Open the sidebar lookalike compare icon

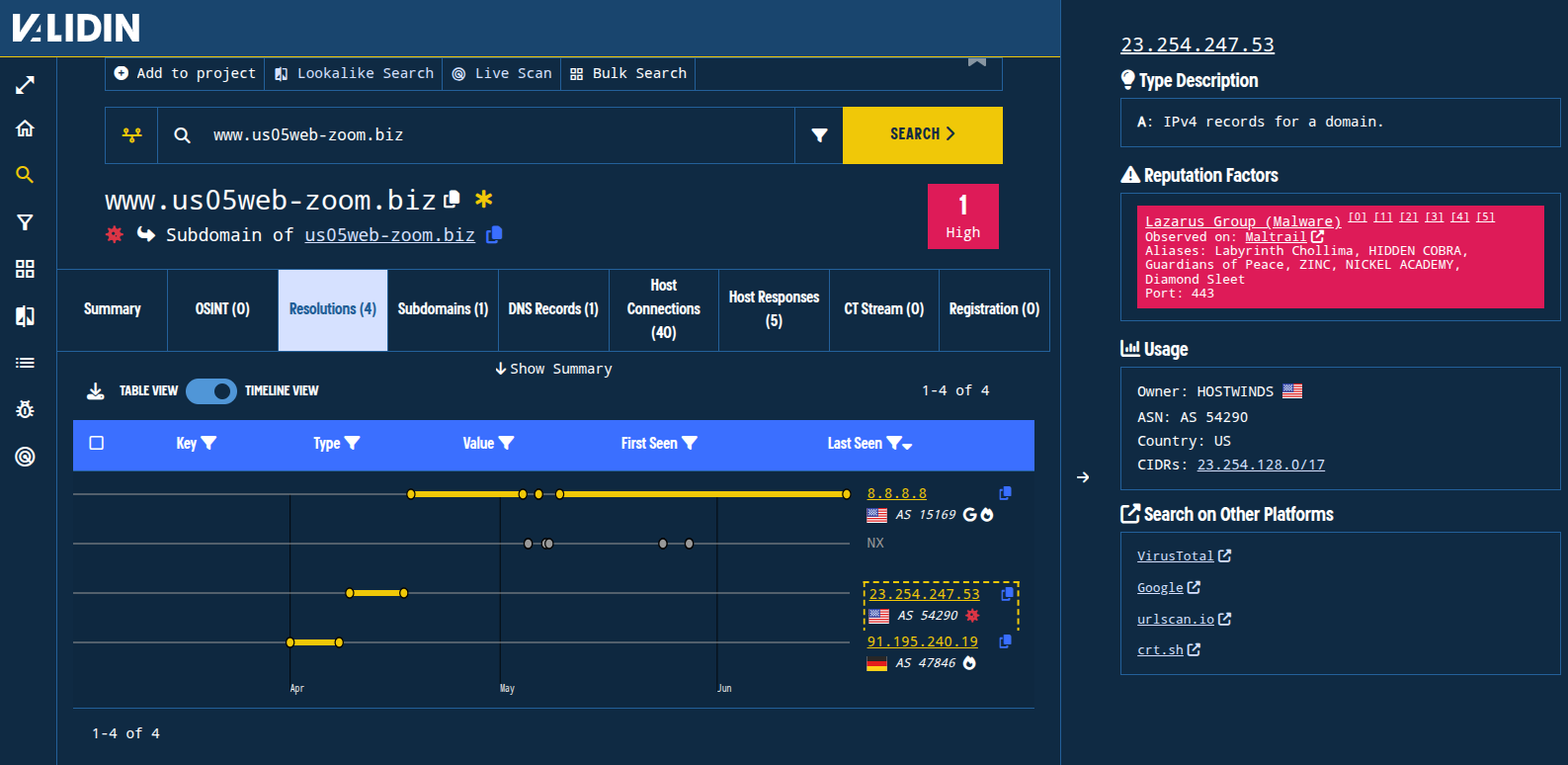pyautogui.click(x=25, y=316)
